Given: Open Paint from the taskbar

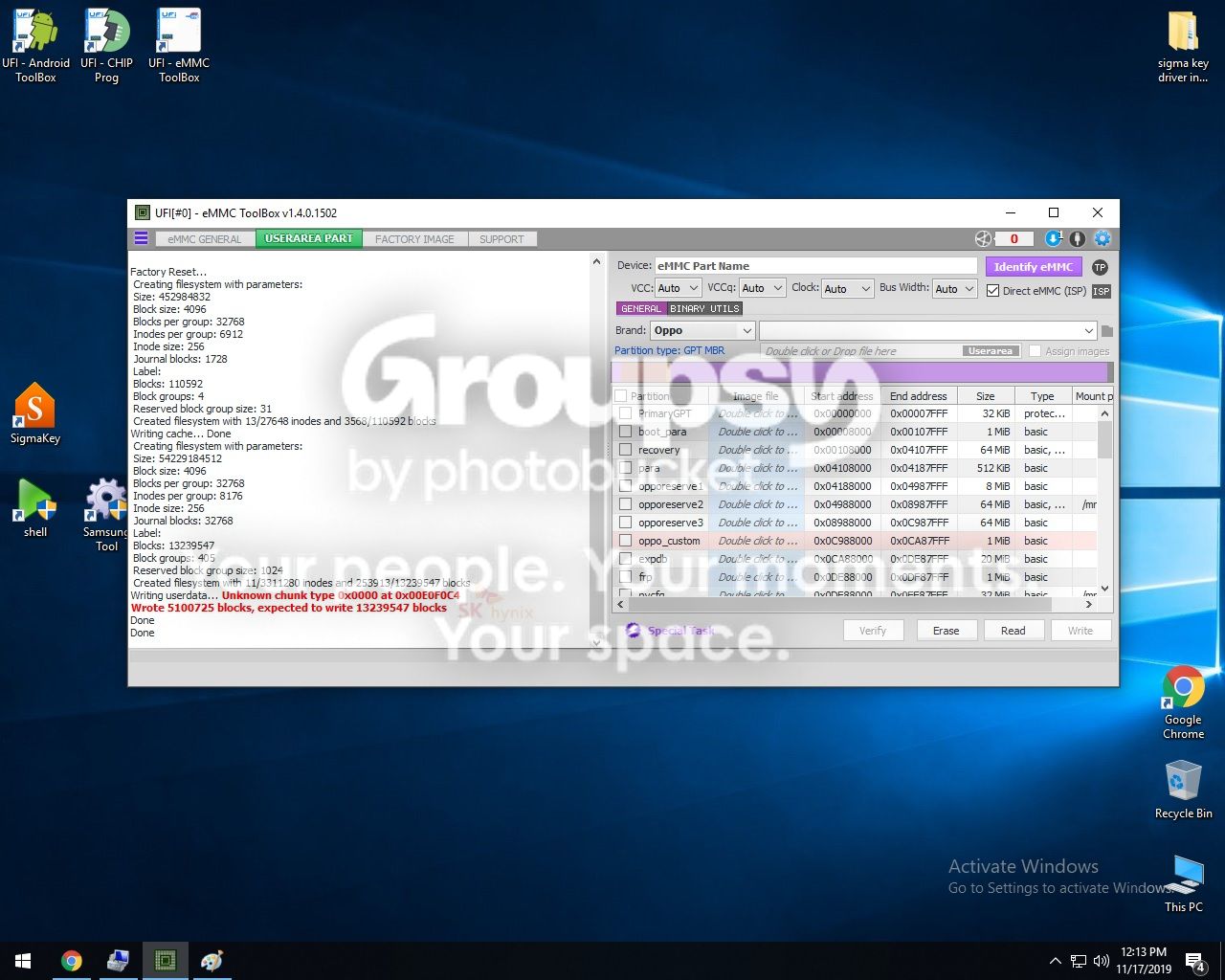Looking at the screenshot, I should [x=212, y=961].
